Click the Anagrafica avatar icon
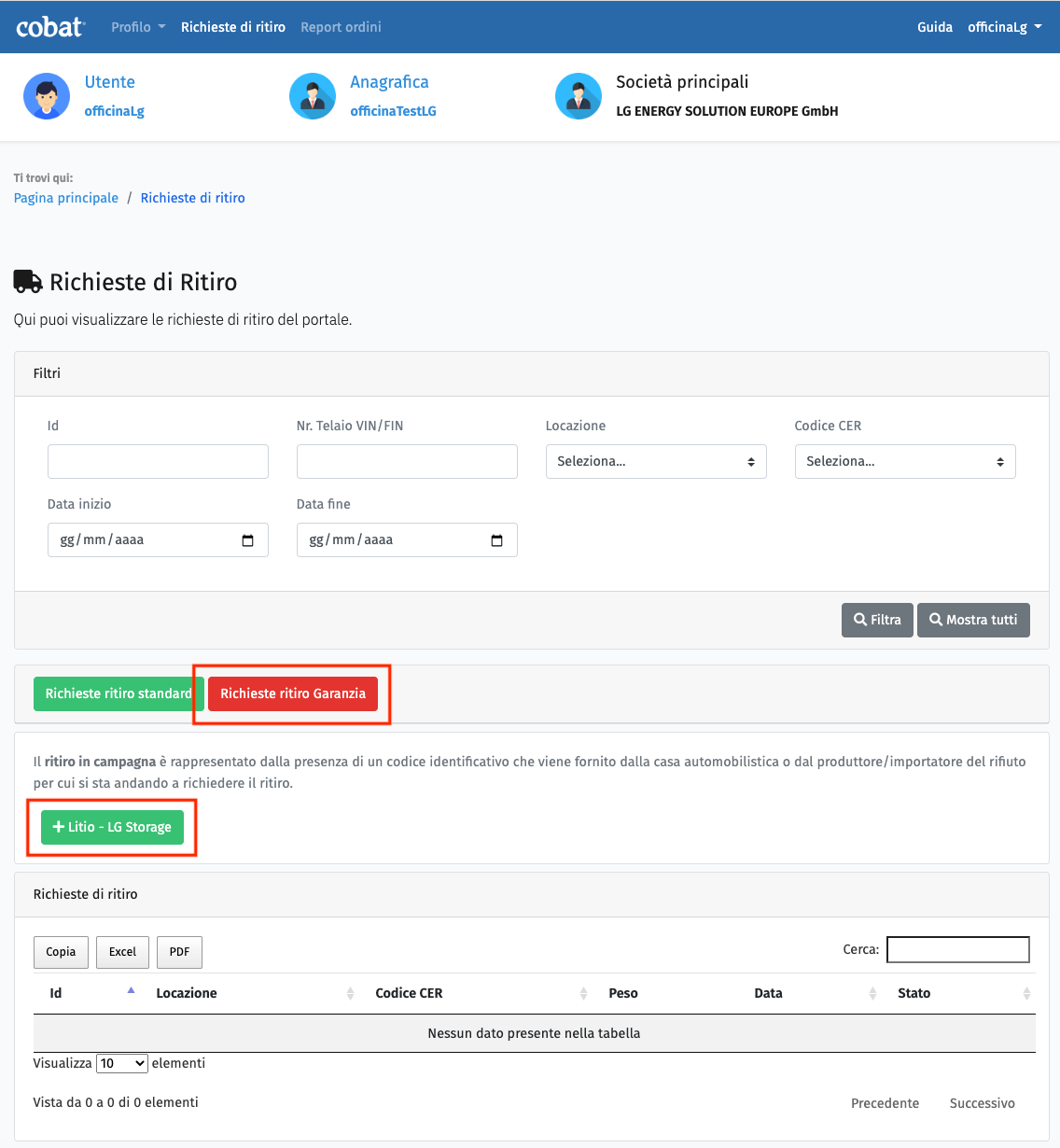The height and width of the screenshot is (1148, 1060). 313,96
